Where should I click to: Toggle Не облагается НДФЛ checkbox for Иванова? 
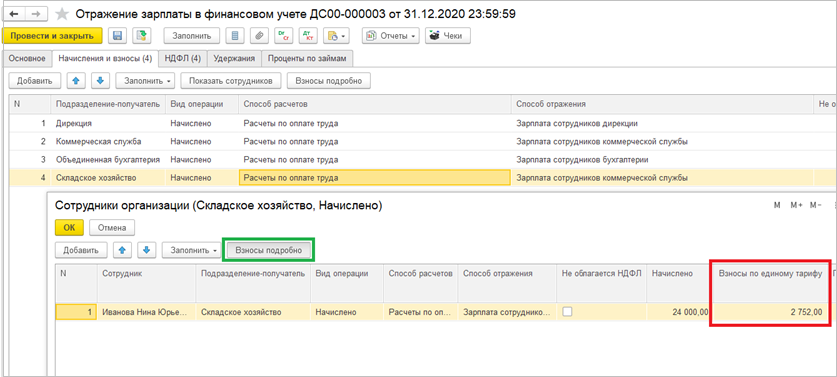point(567,312)
